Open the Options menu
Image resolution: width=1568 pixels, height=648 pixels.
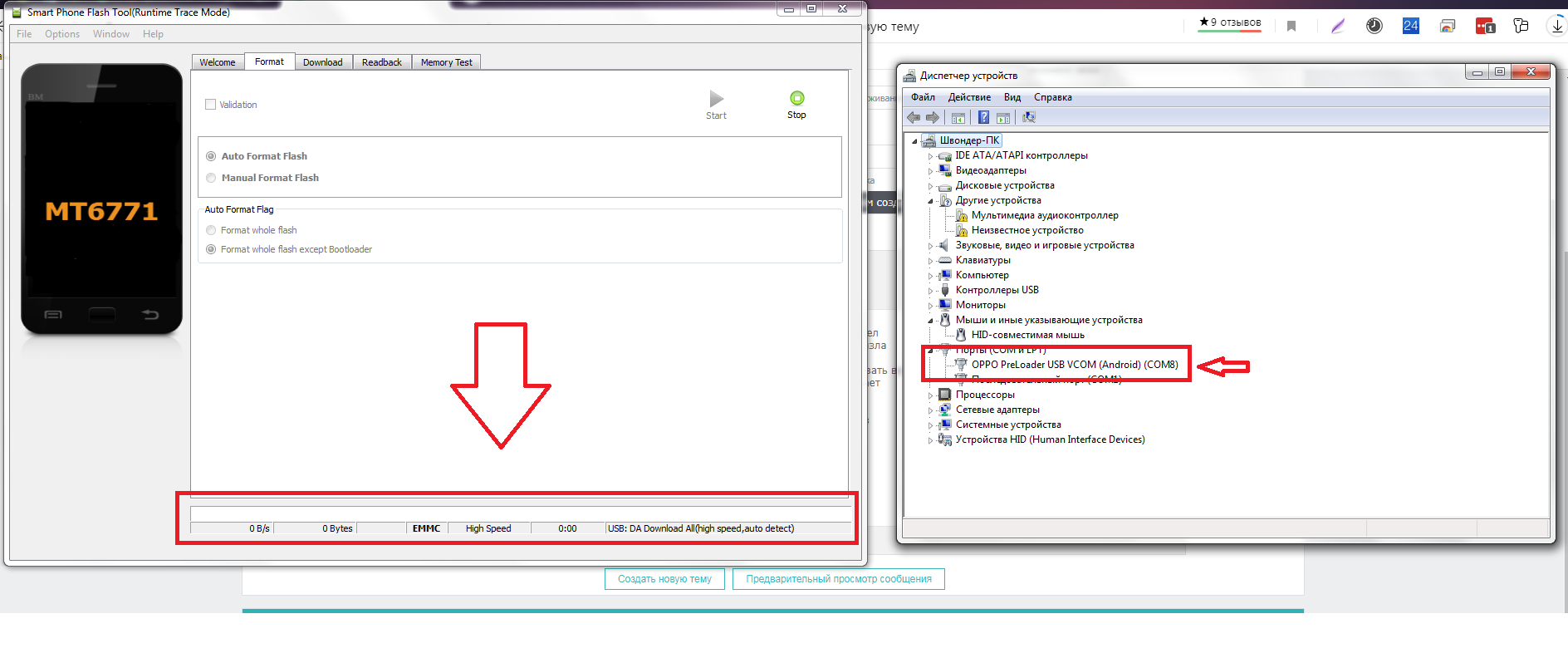click(62, 34)
